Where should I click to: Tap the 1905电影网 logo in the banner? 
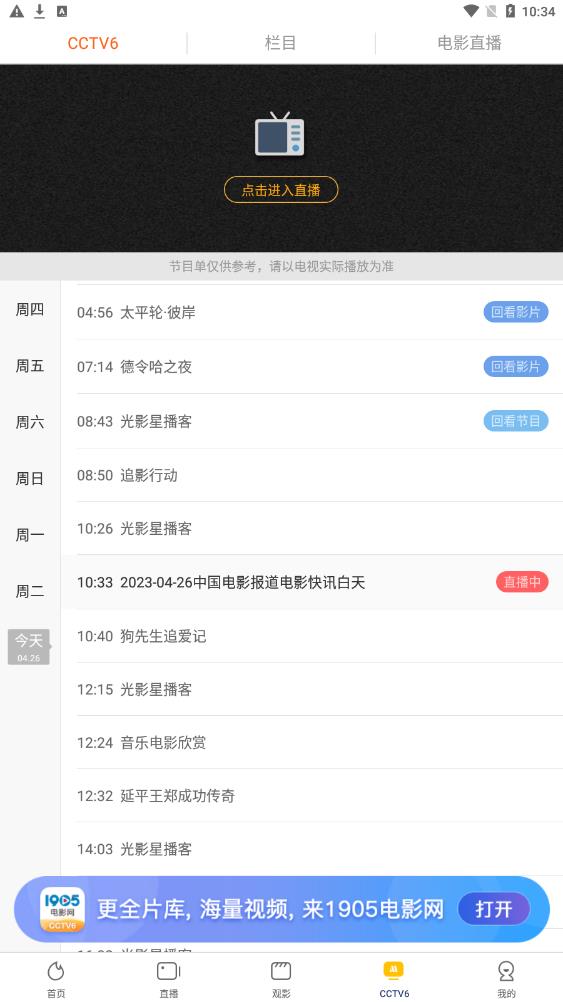tap(63, 909)
